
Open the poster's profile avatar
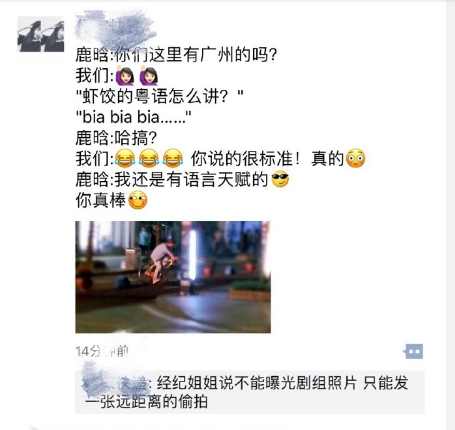pyautogui.click(x=41, y=35)
